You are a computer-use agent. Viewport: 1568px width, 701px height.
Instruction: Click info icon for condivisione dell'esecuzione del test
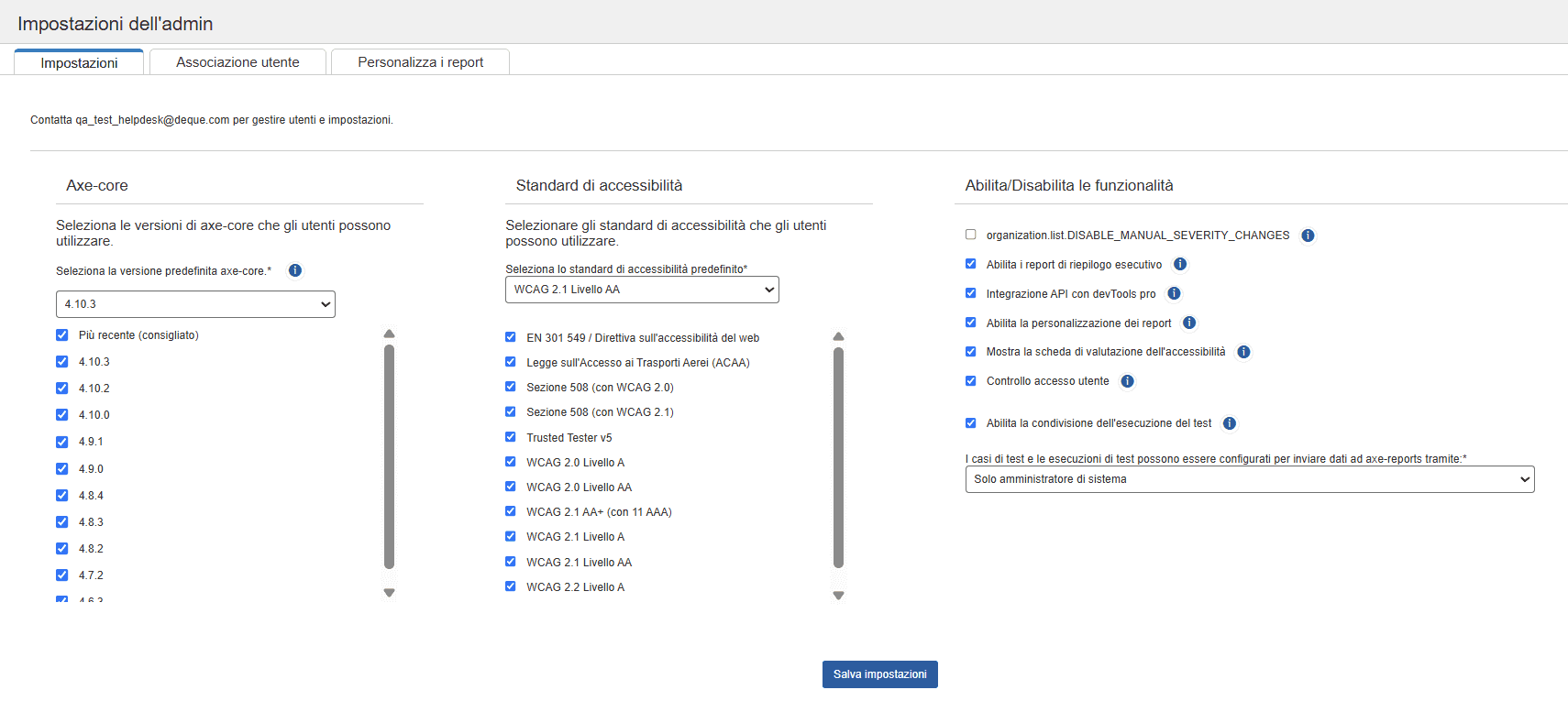click(1230, 423)
